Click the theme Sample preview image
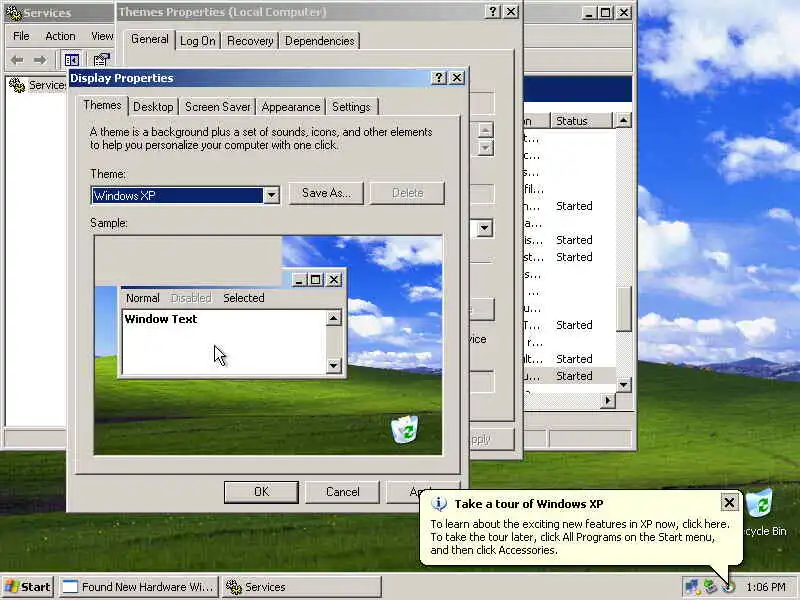Viewport: 800px width, 600px height. click(x=268, y=345)
